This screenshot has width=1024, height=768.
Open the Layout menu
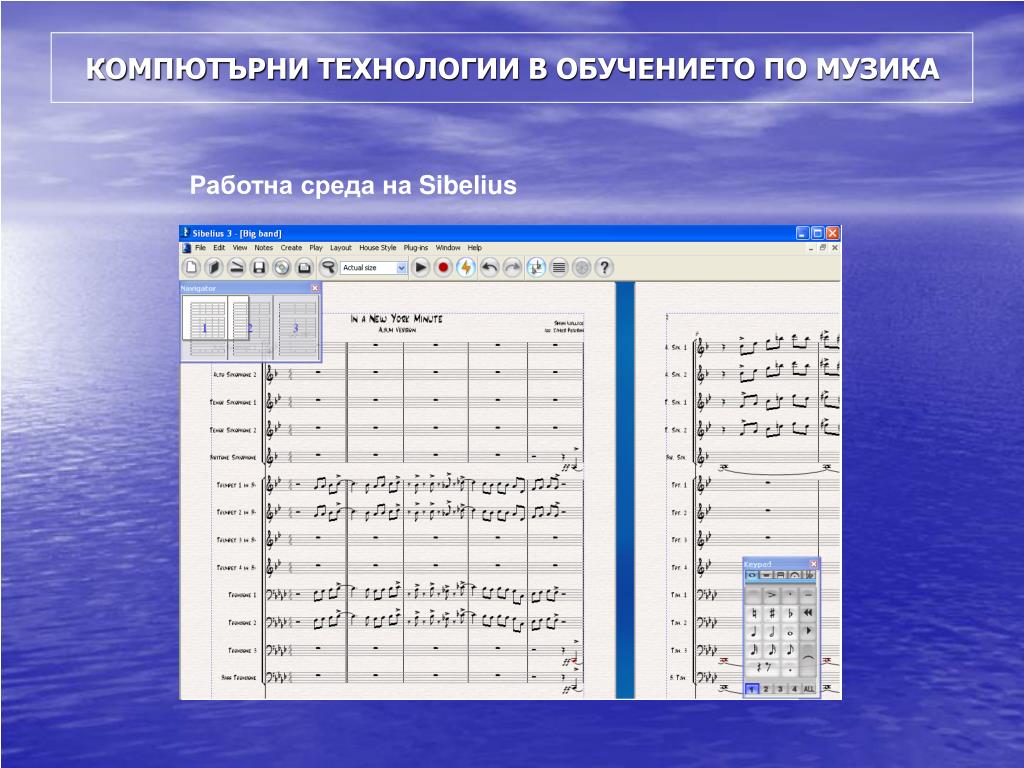(341, 248)
